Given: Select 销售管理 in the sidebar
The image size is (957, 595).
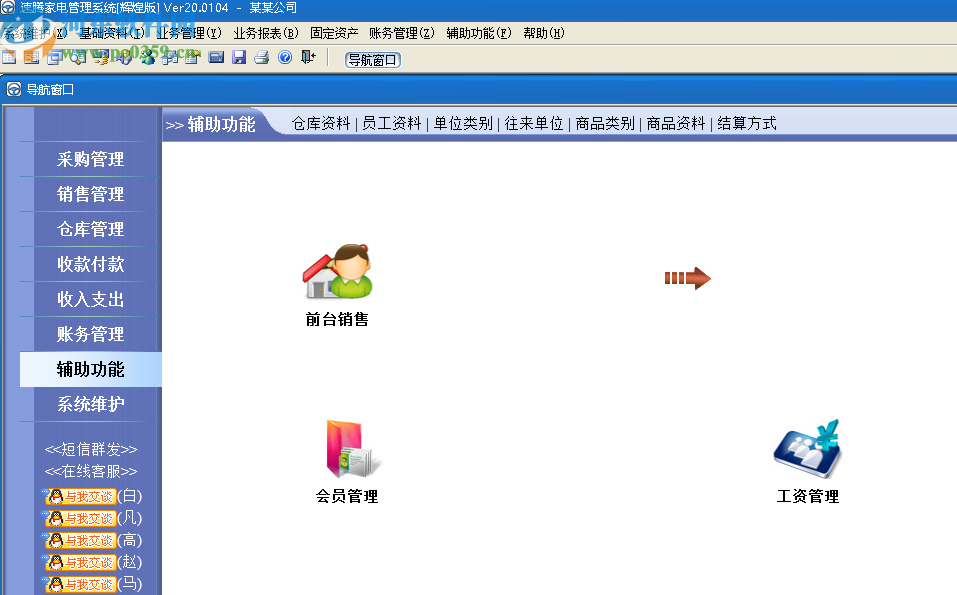Looking at the screenshot, I should point(91,194).
